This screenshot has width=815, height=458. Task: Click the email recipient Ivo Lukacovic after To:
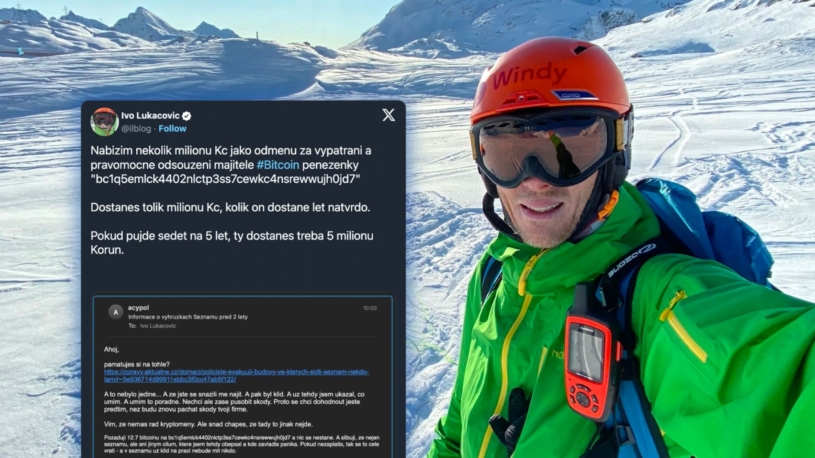coord(158,326)
